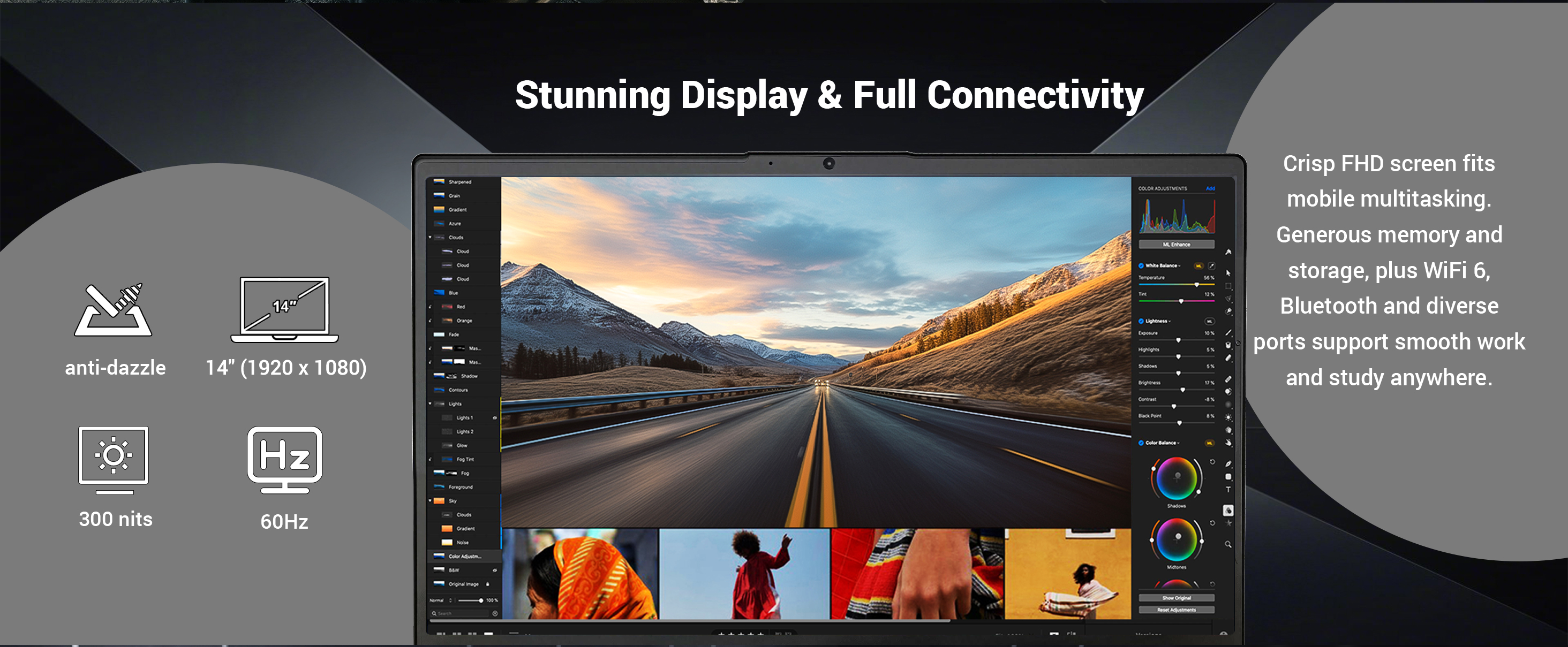1568x647 pixels.
Task: Click the ML Enhance button
Action: [x=1176, y=245]
